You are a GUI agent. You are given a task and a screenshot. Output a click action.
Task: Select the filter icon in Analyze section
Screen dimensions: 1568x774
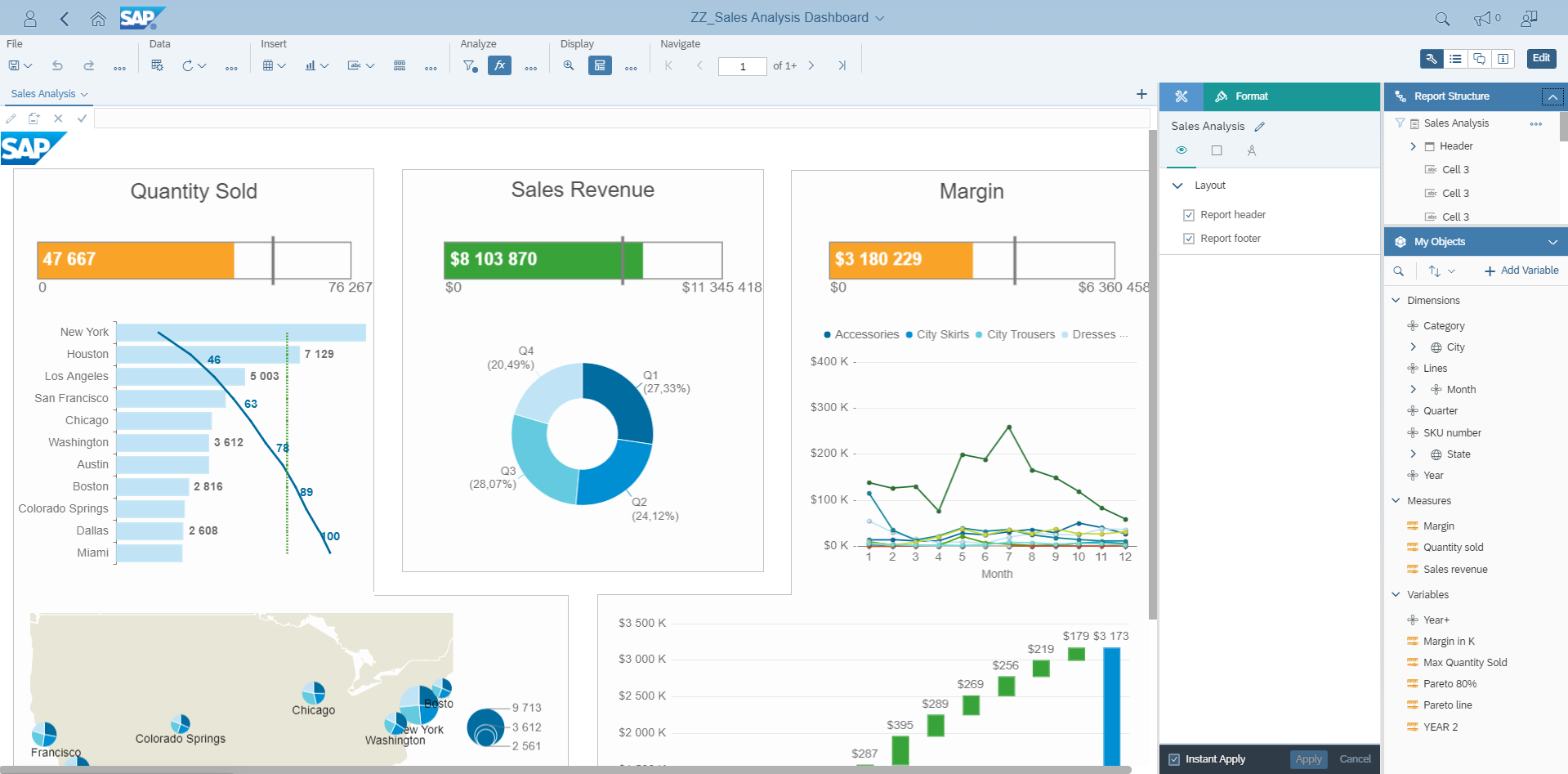pyautogui.click(x=470, y=66)
